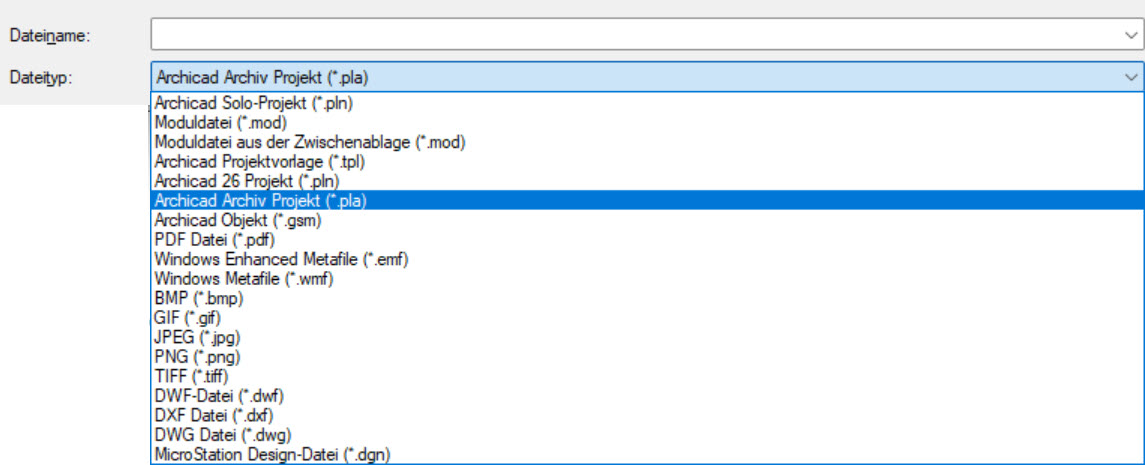The height and width of the screenshot is (465, 1145).
Task: Collapse the Dateityp combo box arrow
Action: (1131, 77)
